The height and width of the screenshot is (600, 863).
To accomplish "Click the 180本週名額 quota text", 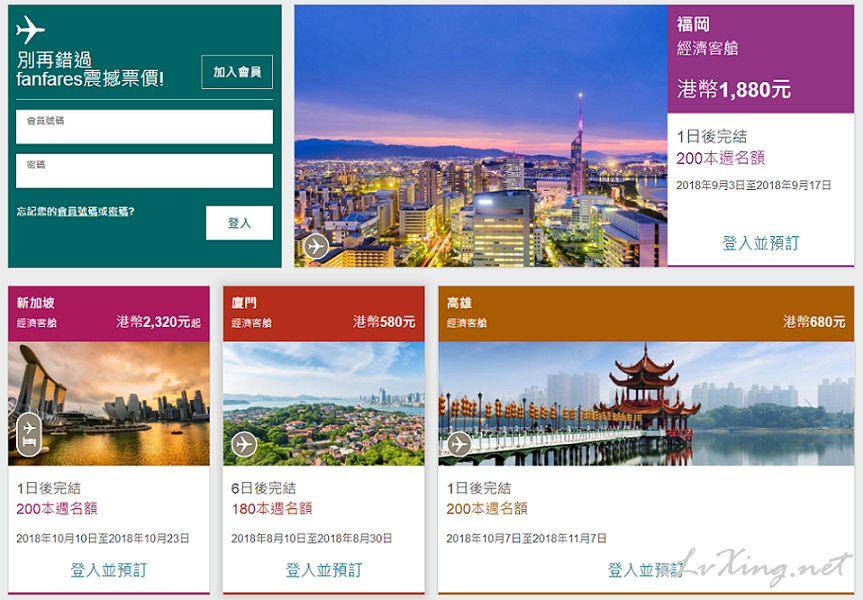I will [272, 509].
